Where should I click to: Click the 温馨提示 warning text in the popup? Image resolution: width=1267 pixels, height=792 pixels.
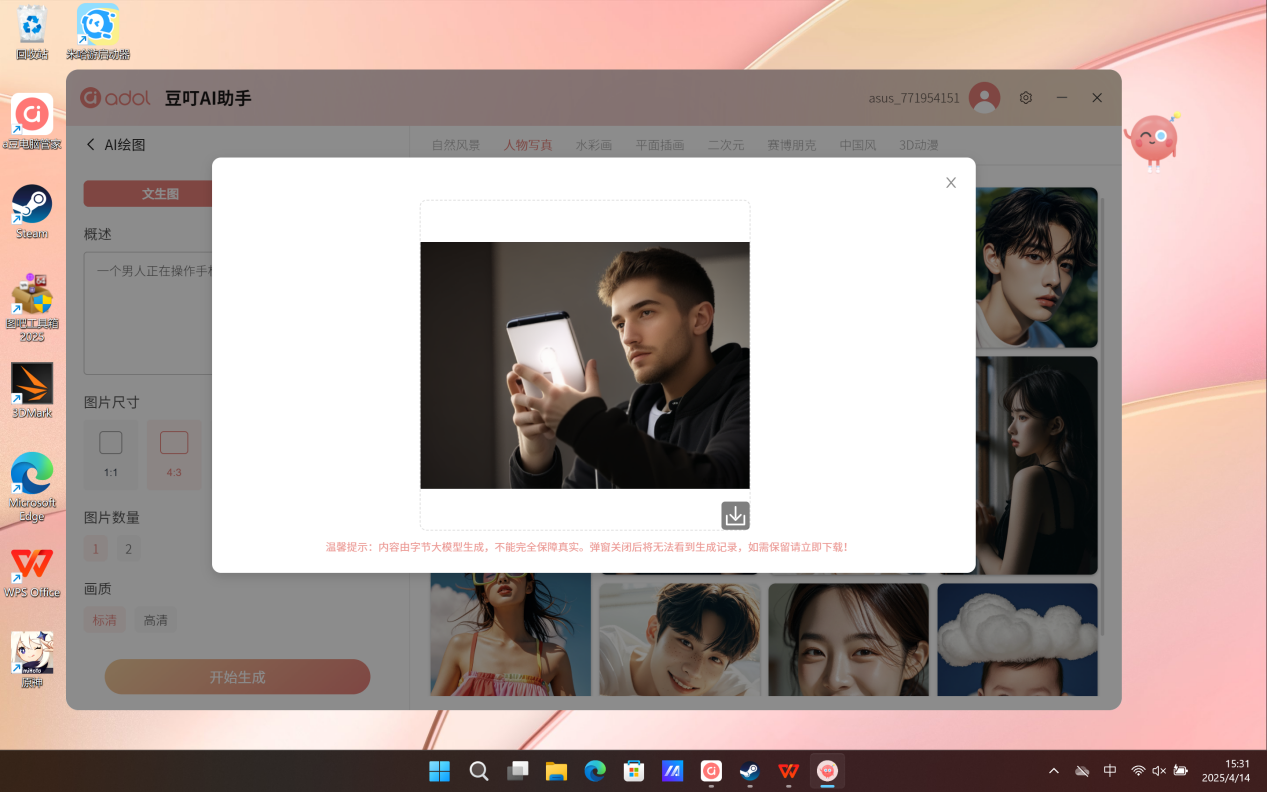point(587,547)
